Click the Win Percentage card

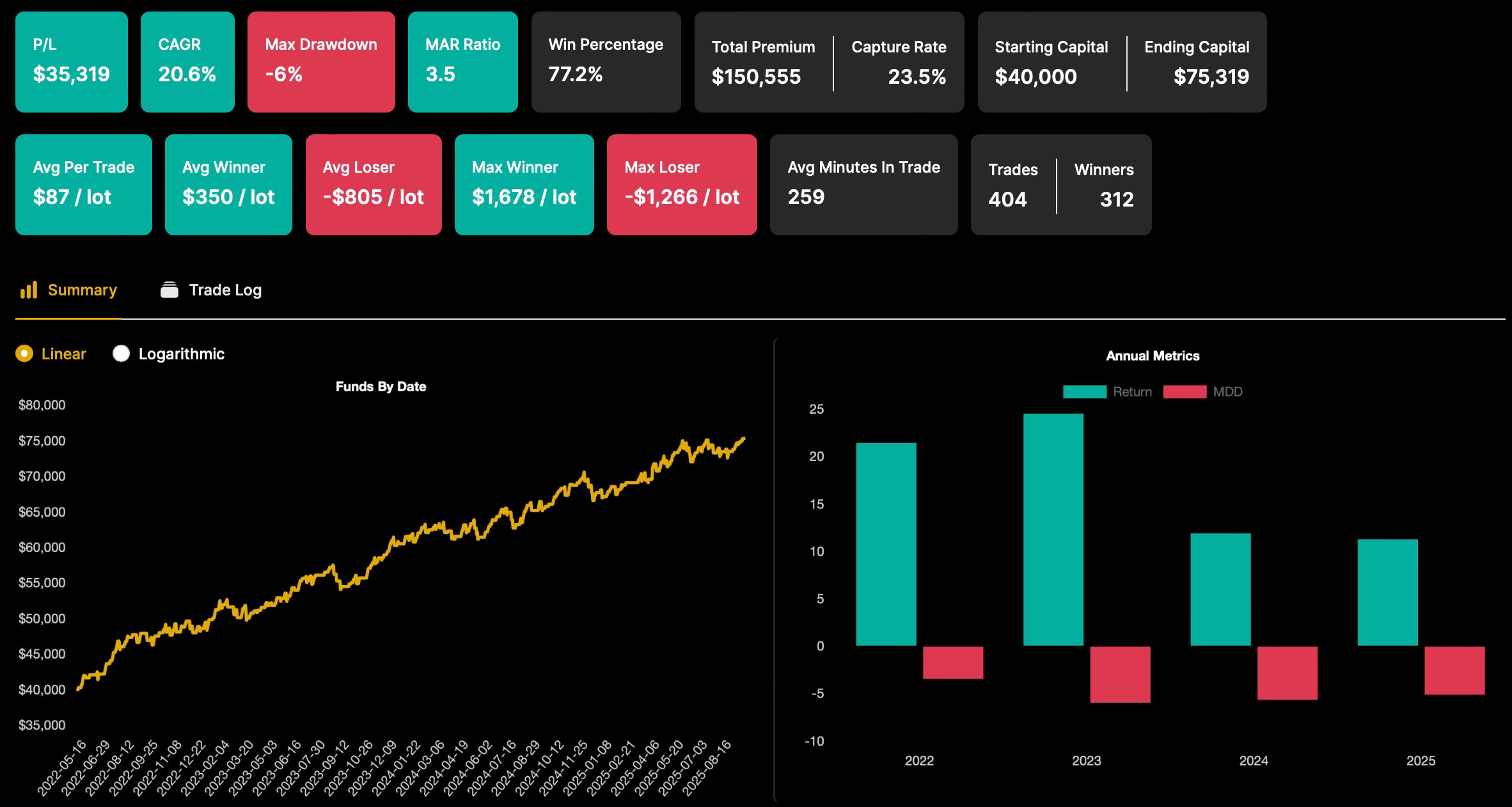[x=605, y=61]
